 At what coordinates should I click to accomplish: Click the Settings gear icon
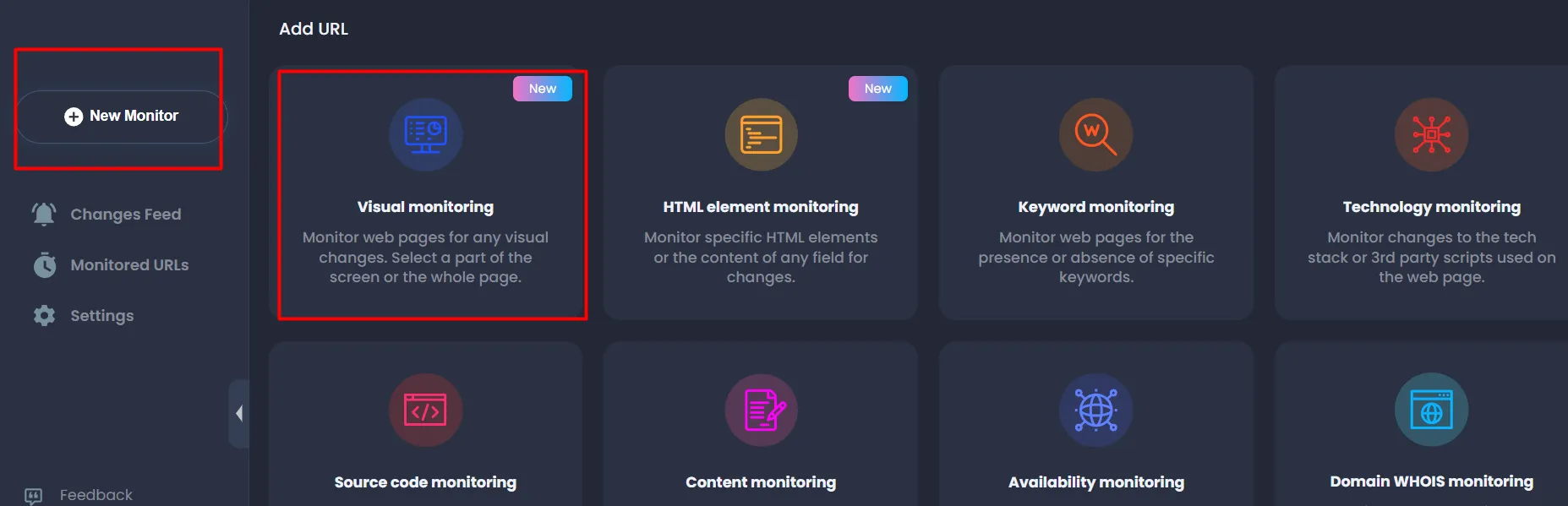44,316
